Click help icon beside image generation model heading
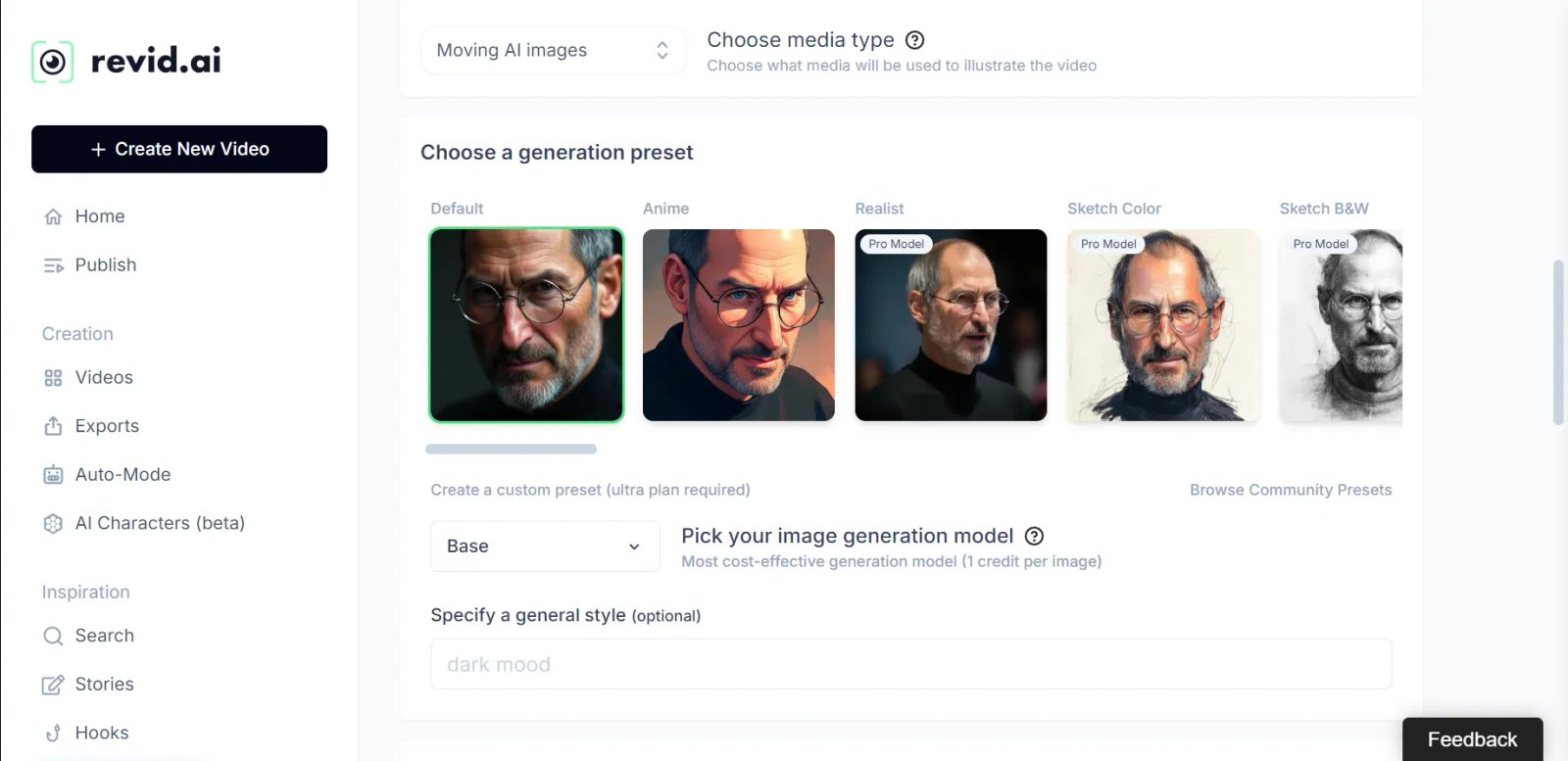The image size is (1568, 761). tap(1035, 536)
